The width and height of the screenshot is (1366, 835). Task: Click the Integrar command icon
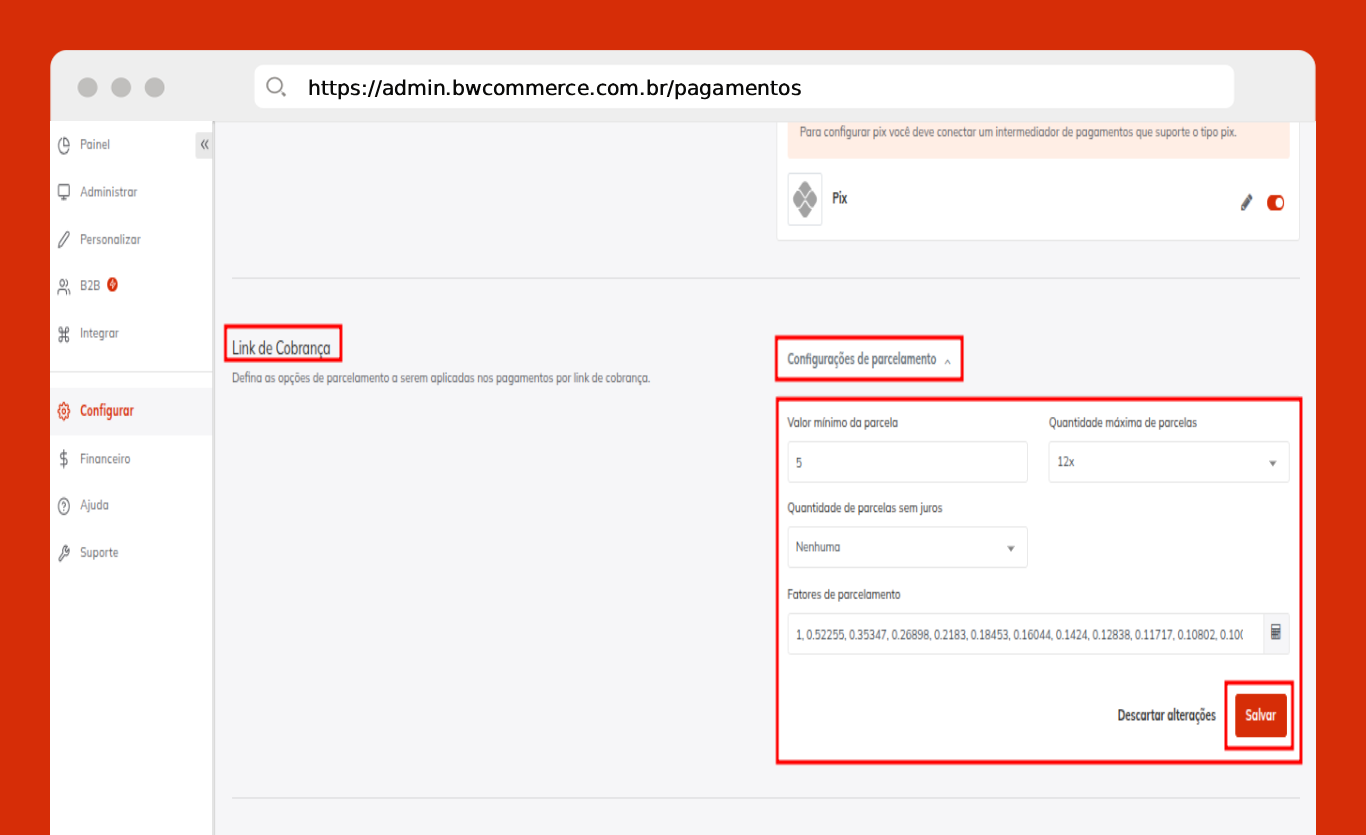pos(64,334)
